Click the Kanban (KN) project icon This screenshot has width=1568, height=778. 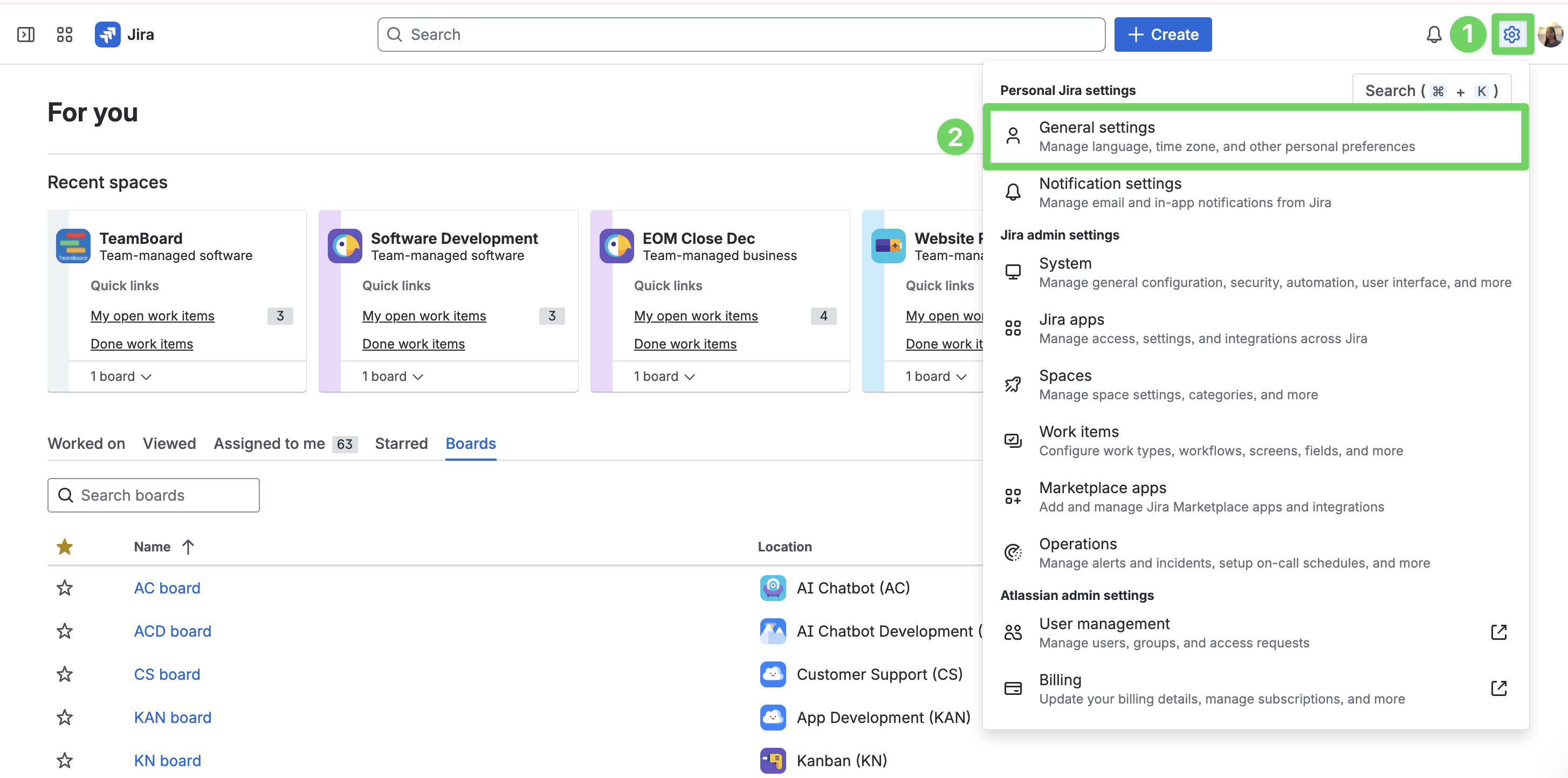click(773, 760)
